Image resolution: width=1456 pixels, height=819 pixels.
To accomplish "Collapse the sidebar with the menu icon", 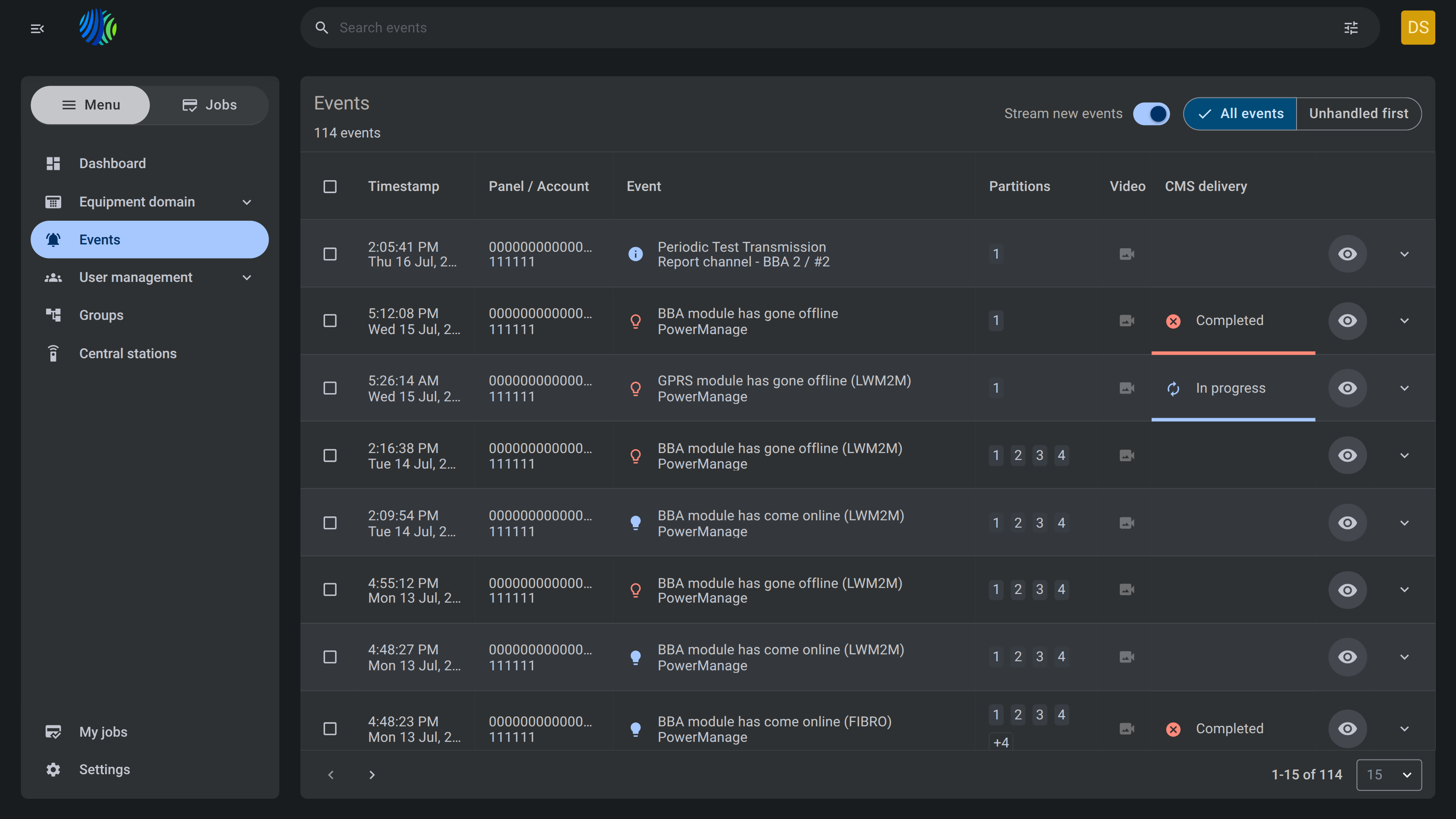I will [37, 28].
